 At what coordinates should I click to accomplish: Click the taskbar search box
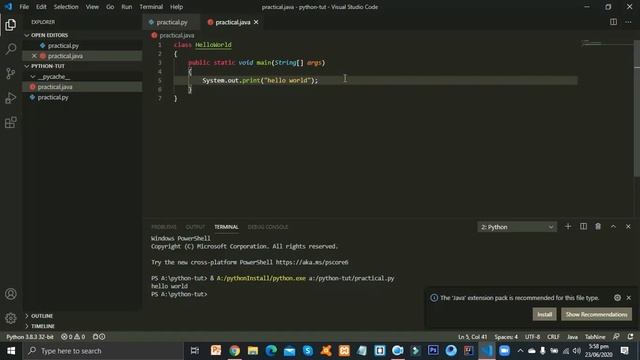coord(102,351)
